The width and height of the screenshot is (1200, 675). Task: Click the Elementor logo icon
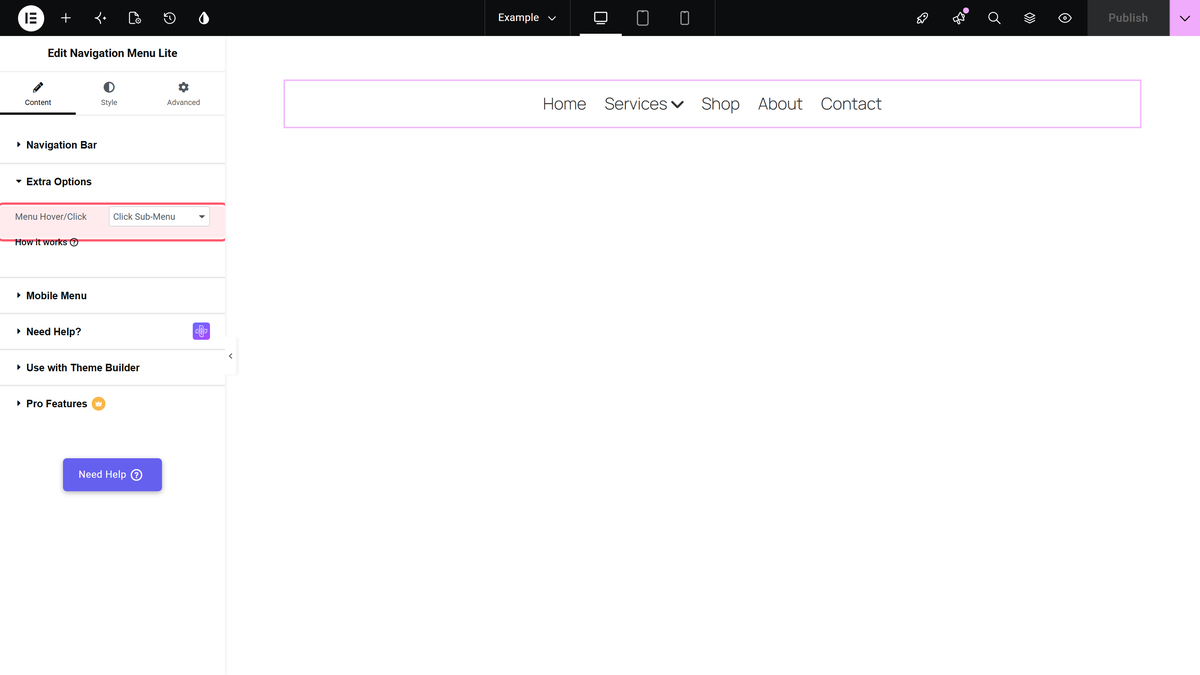coord(31,18)
